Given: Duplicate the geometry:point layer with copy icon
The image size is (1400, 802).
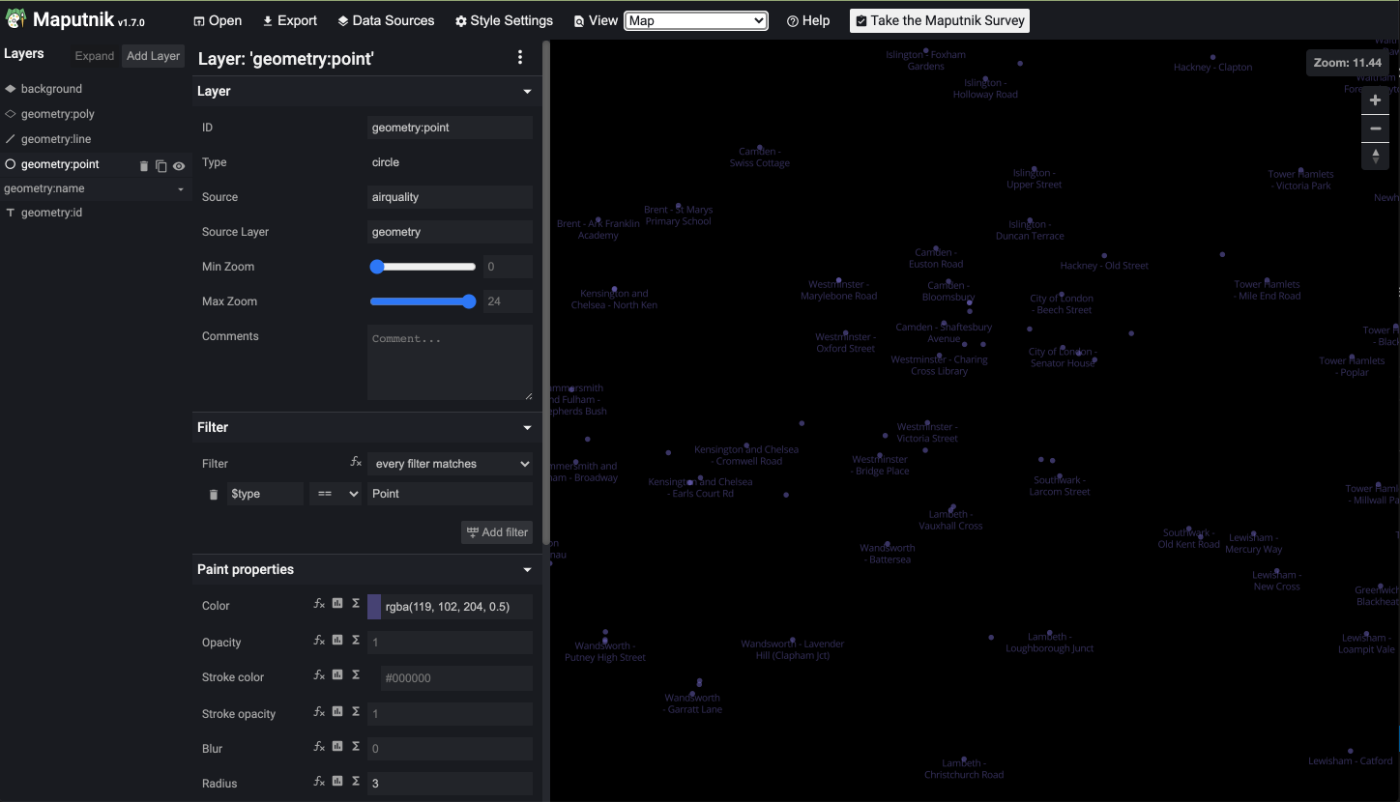Looking at the screenshot, I should (161, 166).
